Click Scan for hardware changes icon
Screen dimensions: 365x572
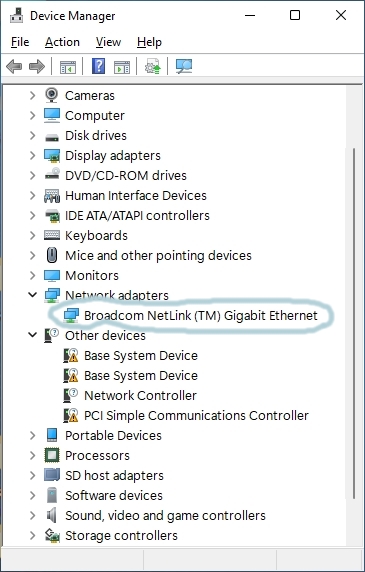pyautogui.click(x=184, y=66)
